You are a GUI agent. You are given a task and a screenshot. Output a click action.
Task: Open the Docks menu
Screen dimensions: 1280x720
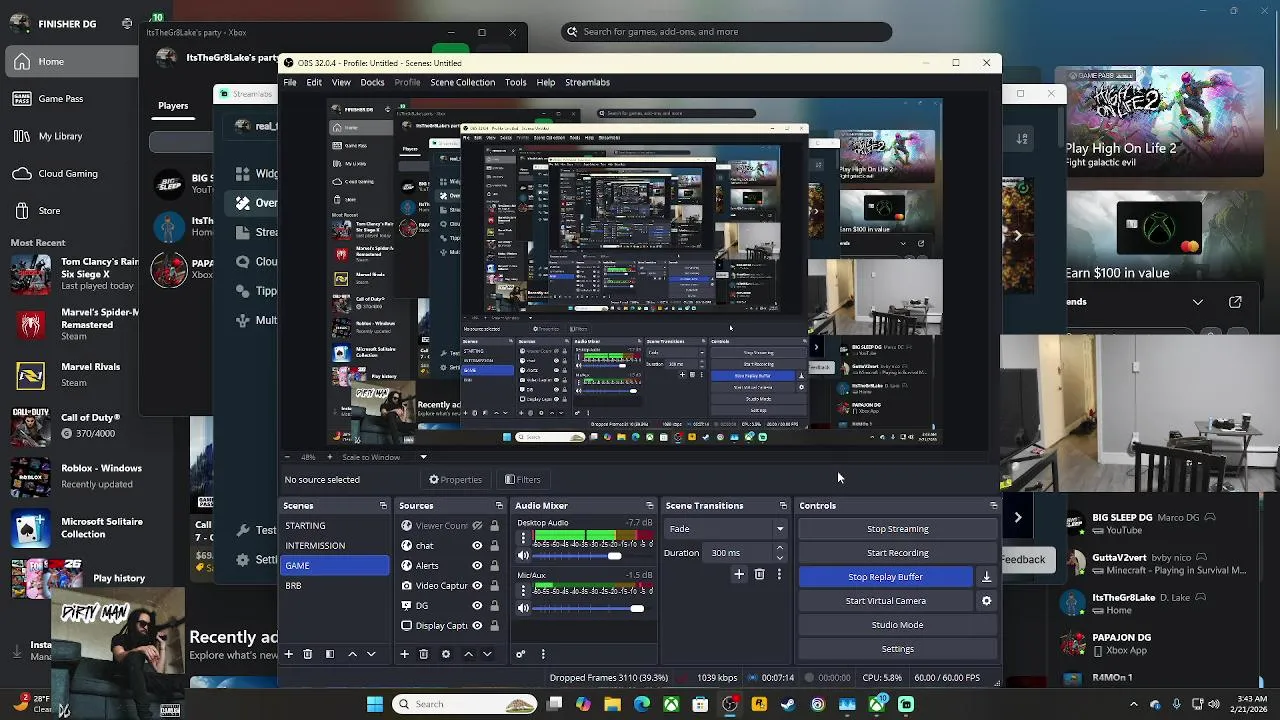tap(372, 83)
